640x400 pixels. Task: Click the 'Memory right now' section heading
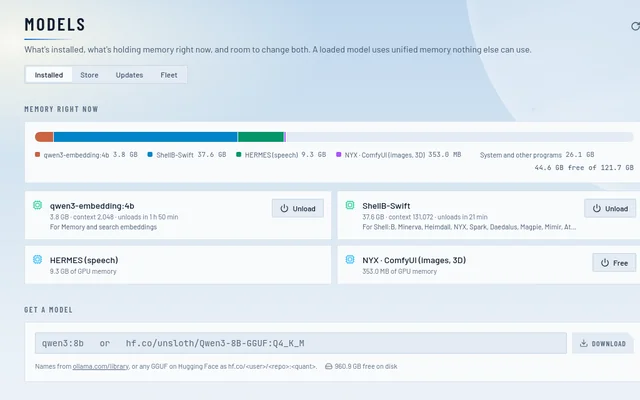click(x=61, y=109)
